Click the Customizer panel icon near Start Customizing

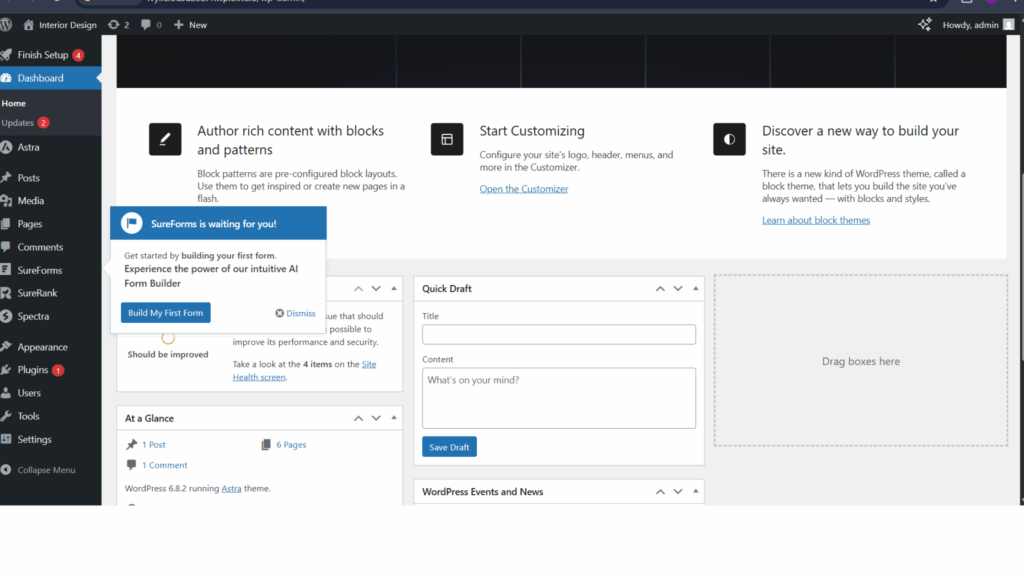tap(446, 139)
